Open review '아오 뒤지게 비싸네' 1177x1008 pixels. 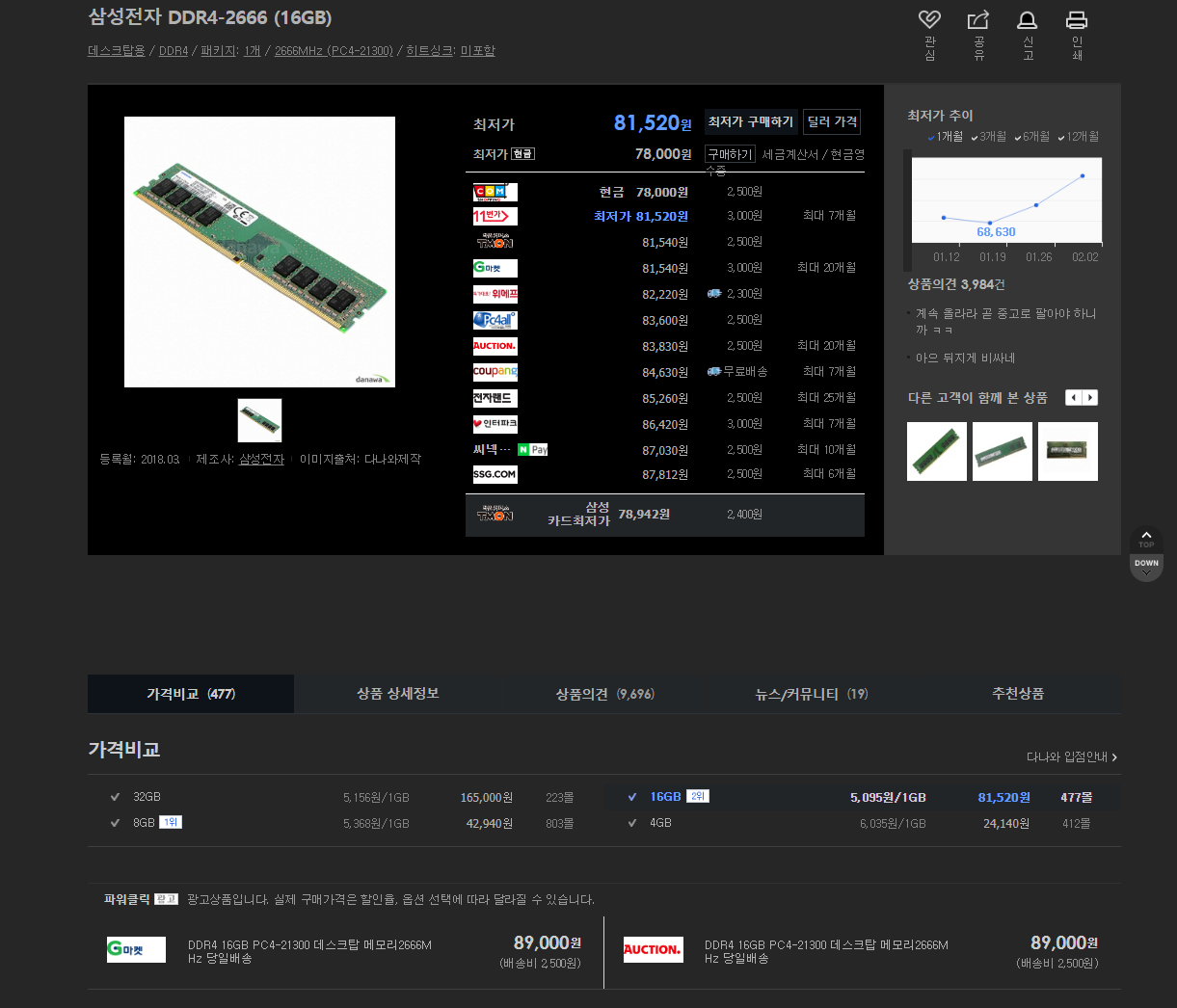(x=965, y=358)
